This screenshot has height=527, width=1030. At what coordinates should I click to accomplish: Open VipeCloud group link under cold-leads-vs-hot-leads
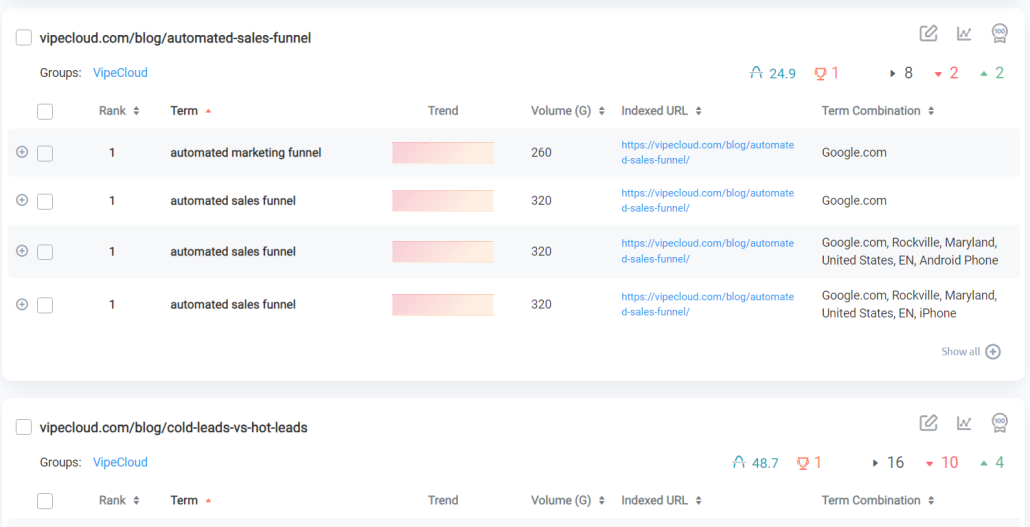click(120, 463)
